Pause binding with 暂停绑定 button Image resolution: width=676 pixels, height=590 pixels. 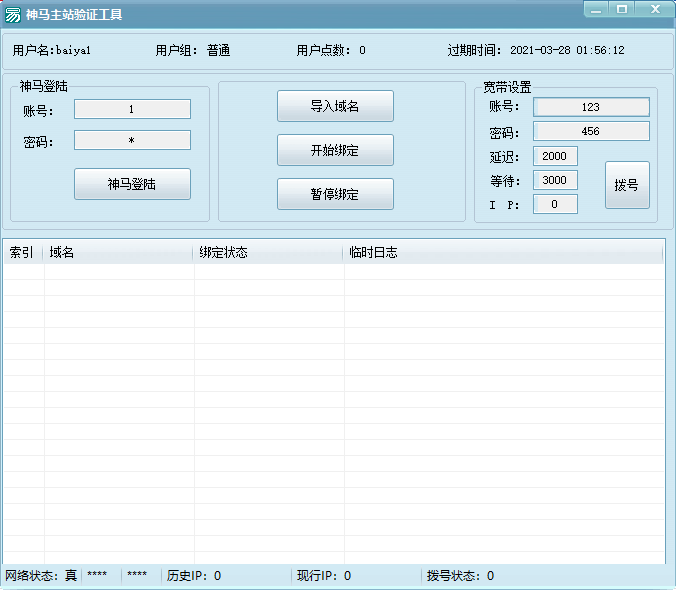click(335, 194)
